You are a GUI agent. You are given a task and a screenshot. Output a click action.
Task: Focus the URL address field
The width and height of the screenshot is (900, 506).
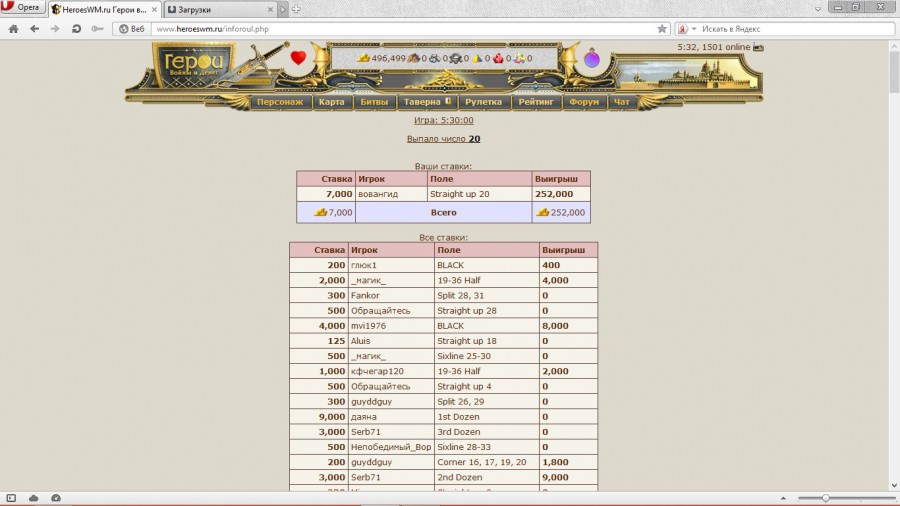402,29
